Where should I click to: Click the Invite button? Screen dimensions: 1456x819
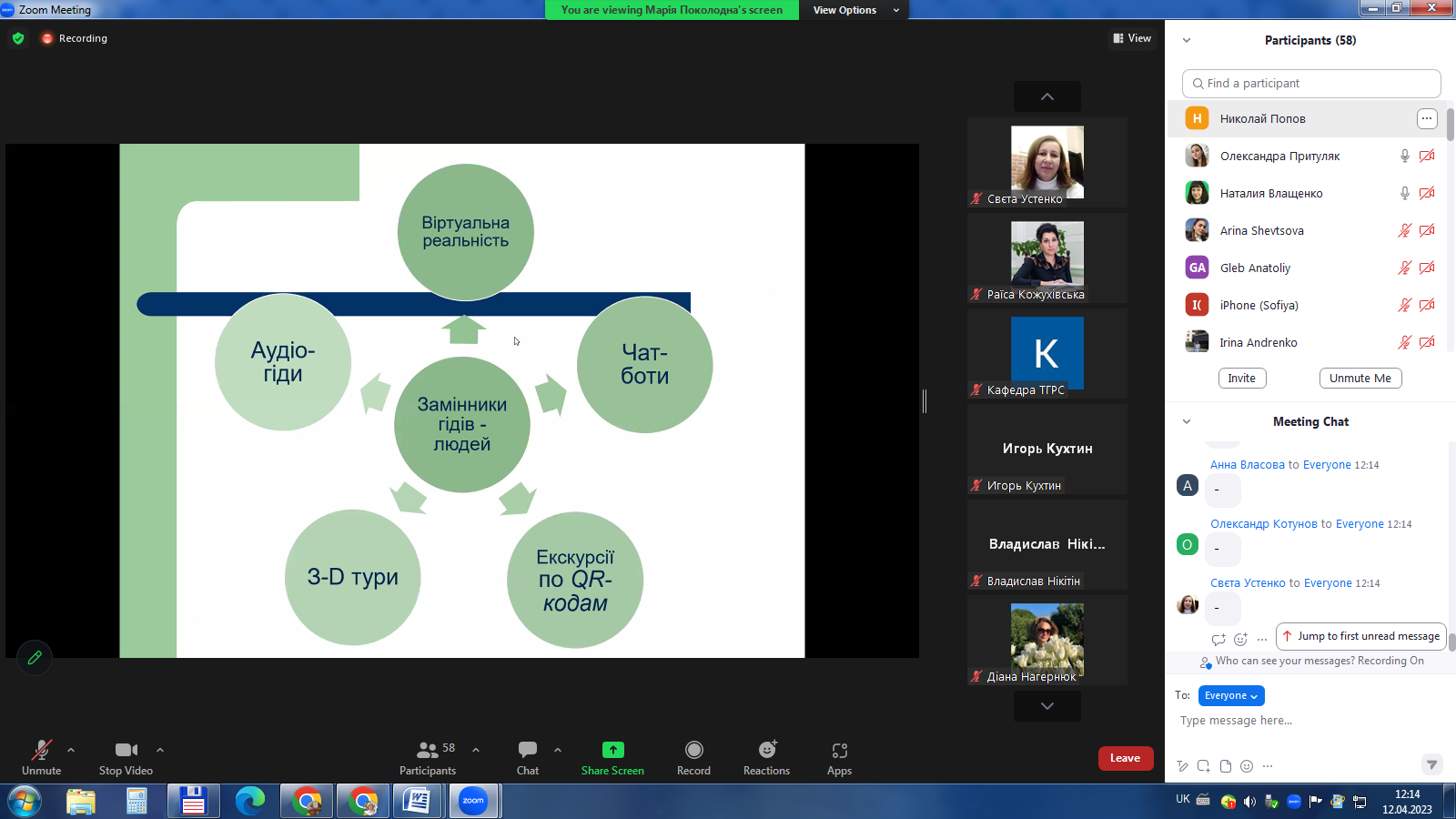click(1241, 379)
